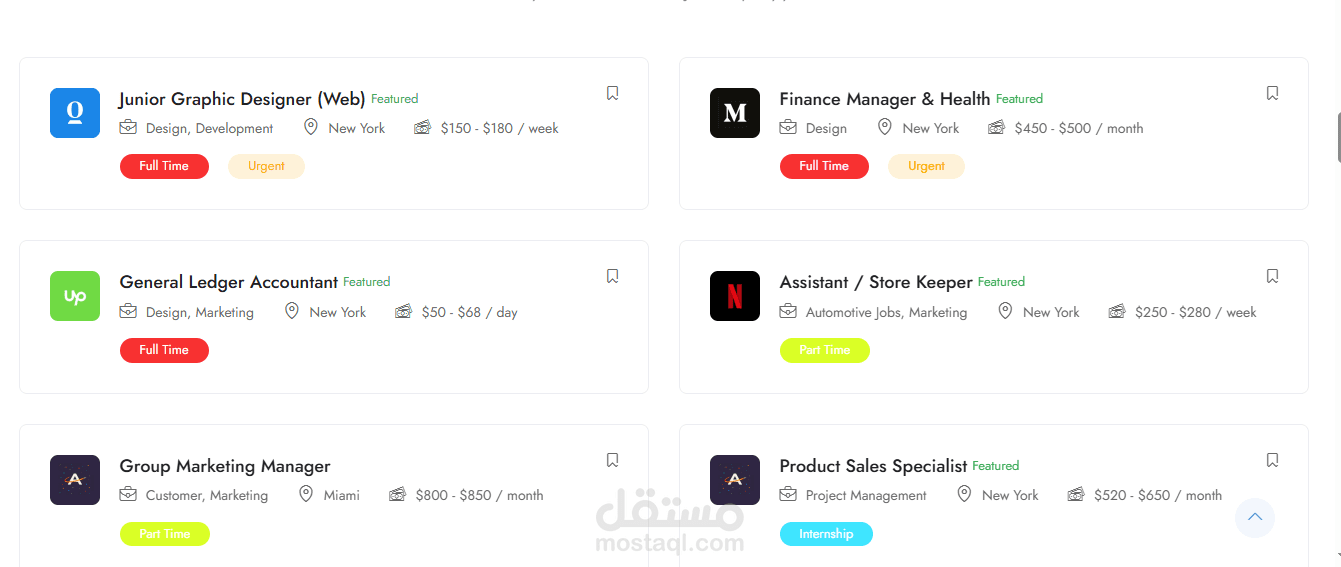Click the Project Management category link
The height and width of the screenshot is (567, 1341).
pos(866,495)
